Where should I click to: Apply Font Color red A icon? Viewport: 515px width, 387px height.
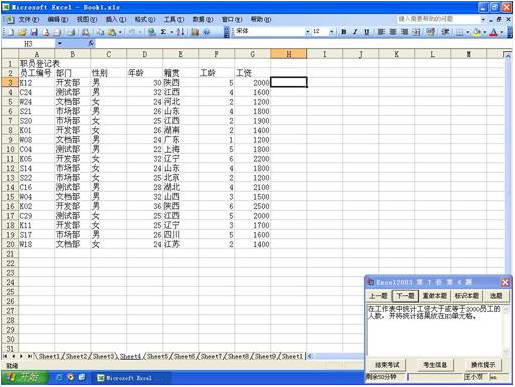[494, 32]
